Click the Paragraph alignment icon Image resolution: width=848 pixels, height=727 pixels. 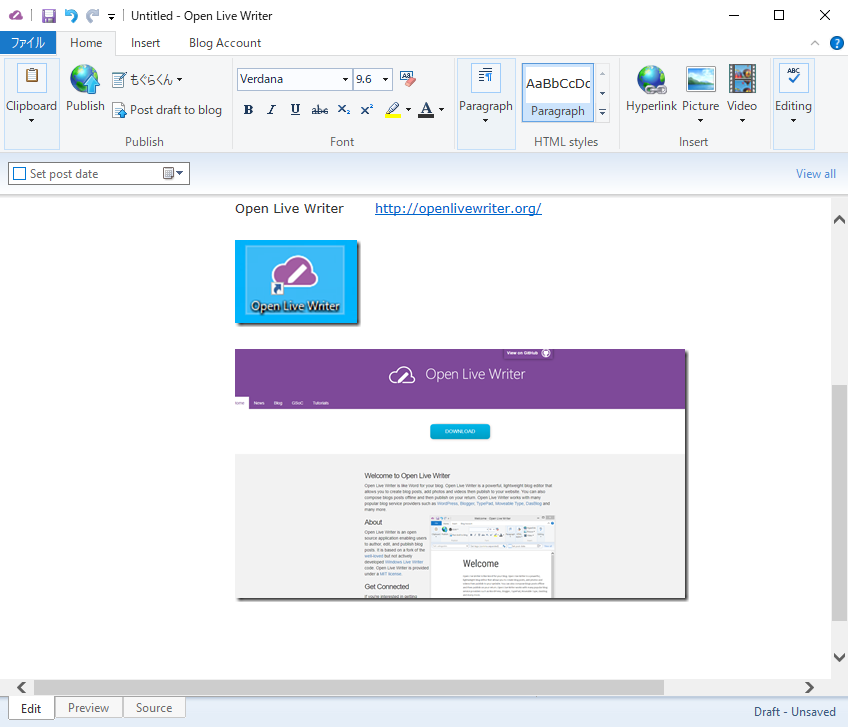(486, 77)
